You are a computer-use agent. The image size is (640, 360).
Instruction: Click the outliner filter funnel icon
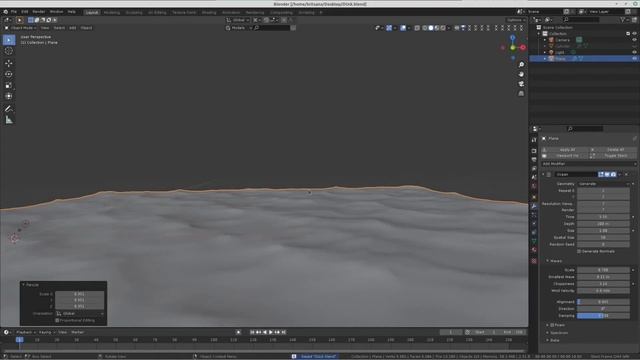pos(623,20)
